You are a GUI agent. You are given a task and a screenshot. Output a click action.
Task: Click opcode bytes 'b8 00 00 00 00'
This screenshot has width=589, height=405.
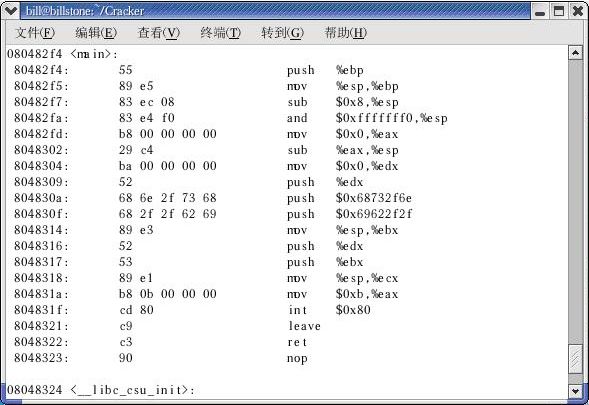pyautogui.click(x=168, y=134)
